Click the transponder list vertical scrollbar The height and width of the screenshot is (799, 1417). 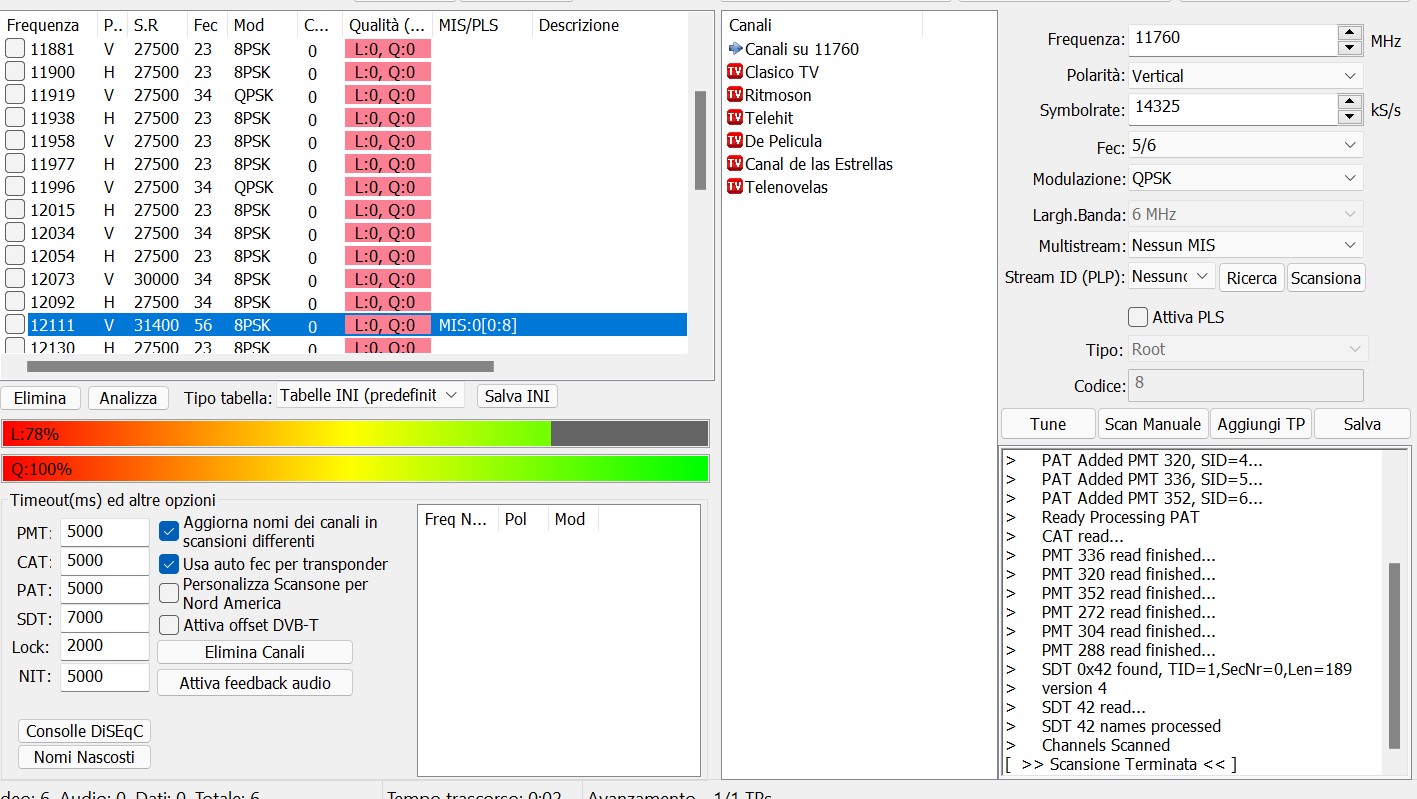click(700, 140)
